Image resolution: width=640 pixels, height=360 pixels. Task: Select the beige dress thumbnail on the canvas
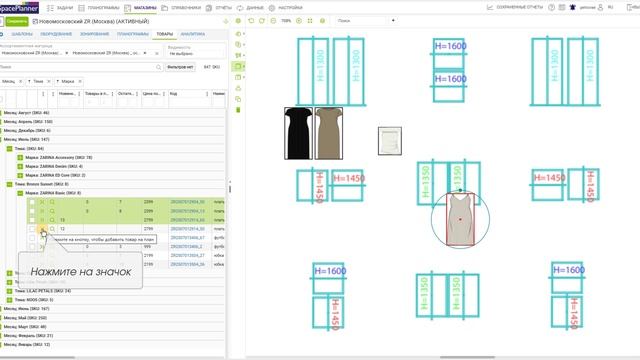point(329,133)
